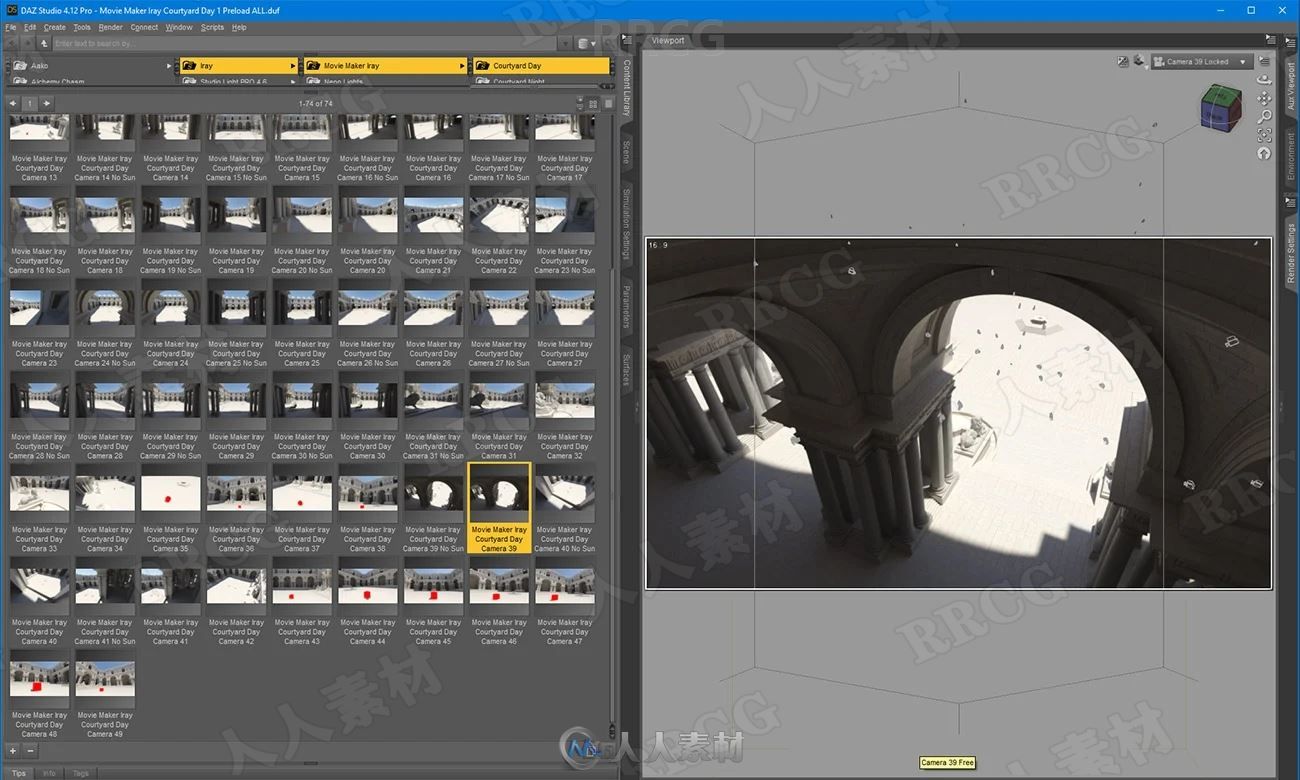This screenshot has height=780, width=1300.
Task: Click the viewport zoom magnifier icon
Action: tap(1264, 117)
